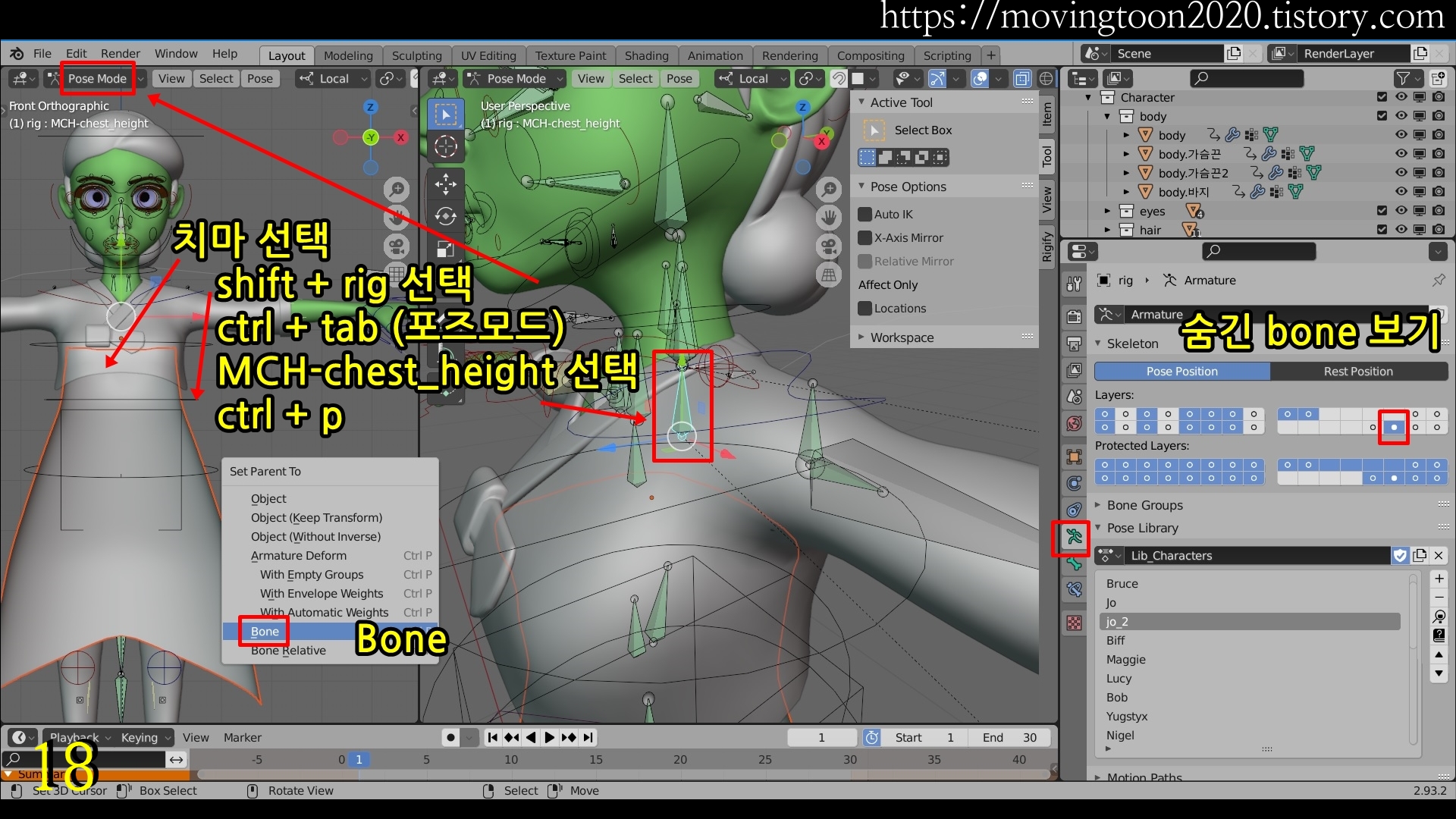The image size is (1456, 819).
Task: Select the Rotate tool in viewport toolbar
Action: (446, 216)
